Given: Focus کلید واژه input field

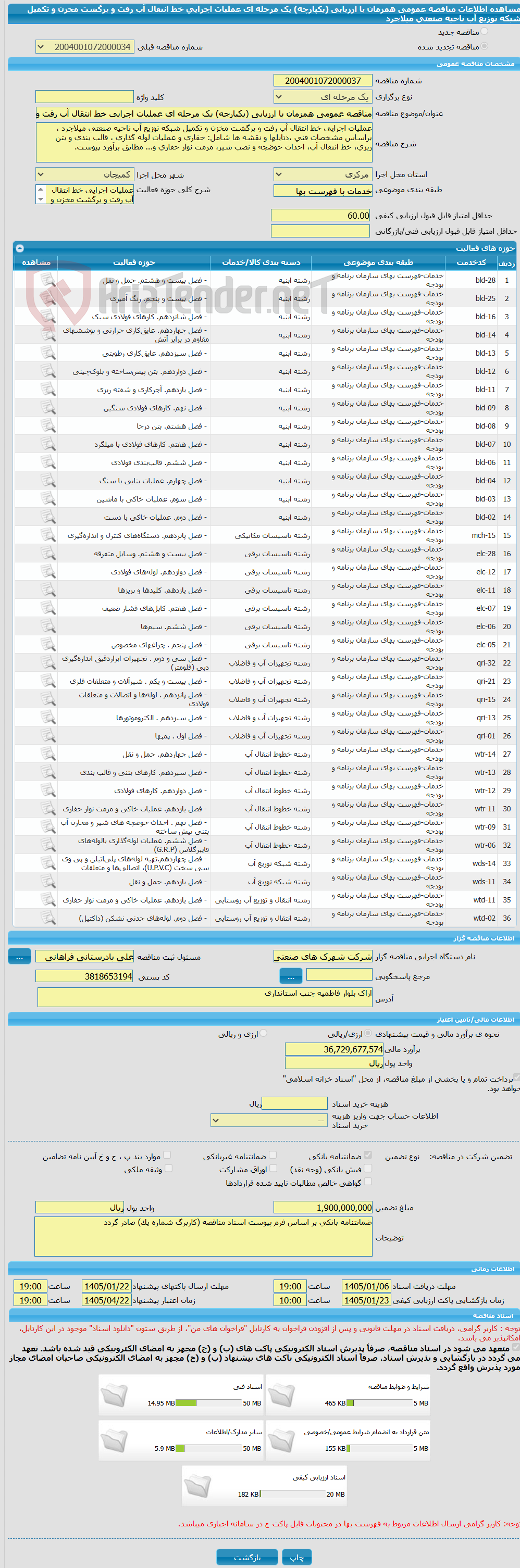Looking at the screenshot, I should click(84, 97).
